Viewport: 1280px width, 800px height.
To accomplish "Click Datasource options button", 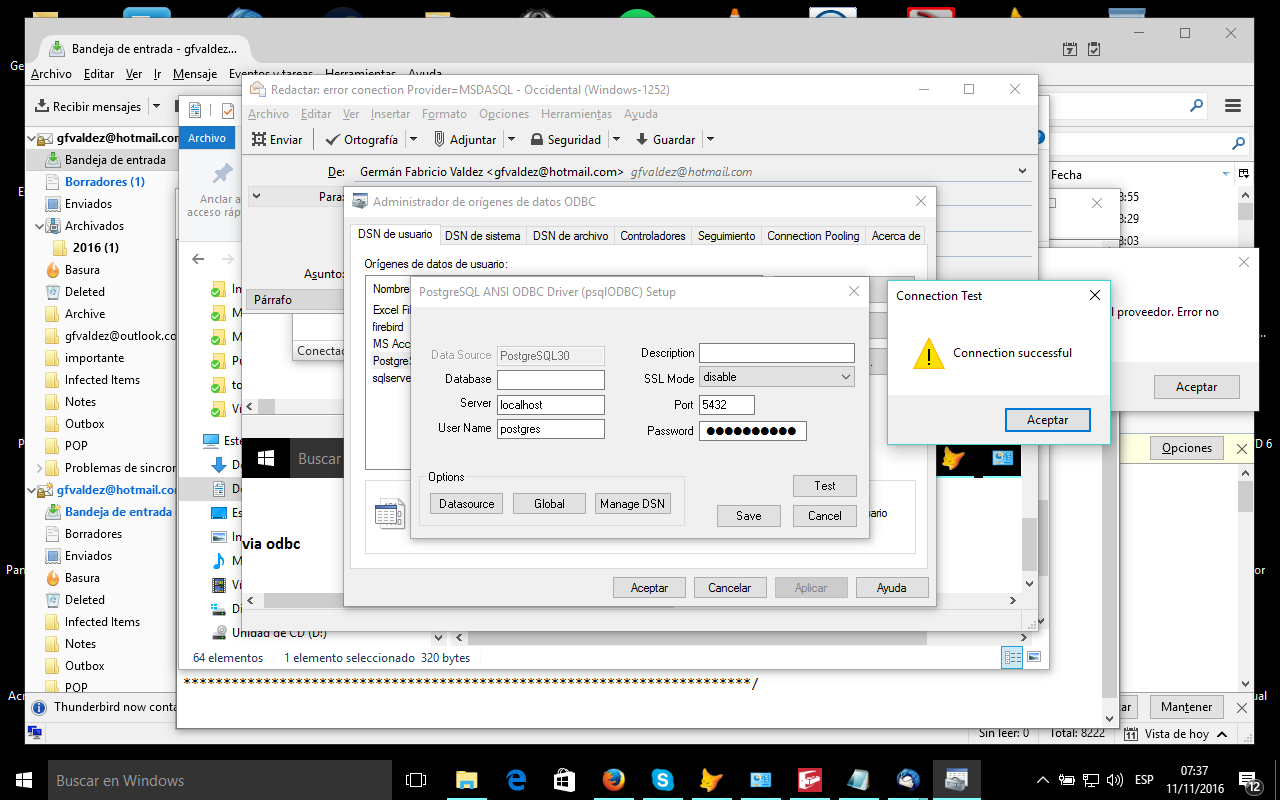I will (466, 504).
